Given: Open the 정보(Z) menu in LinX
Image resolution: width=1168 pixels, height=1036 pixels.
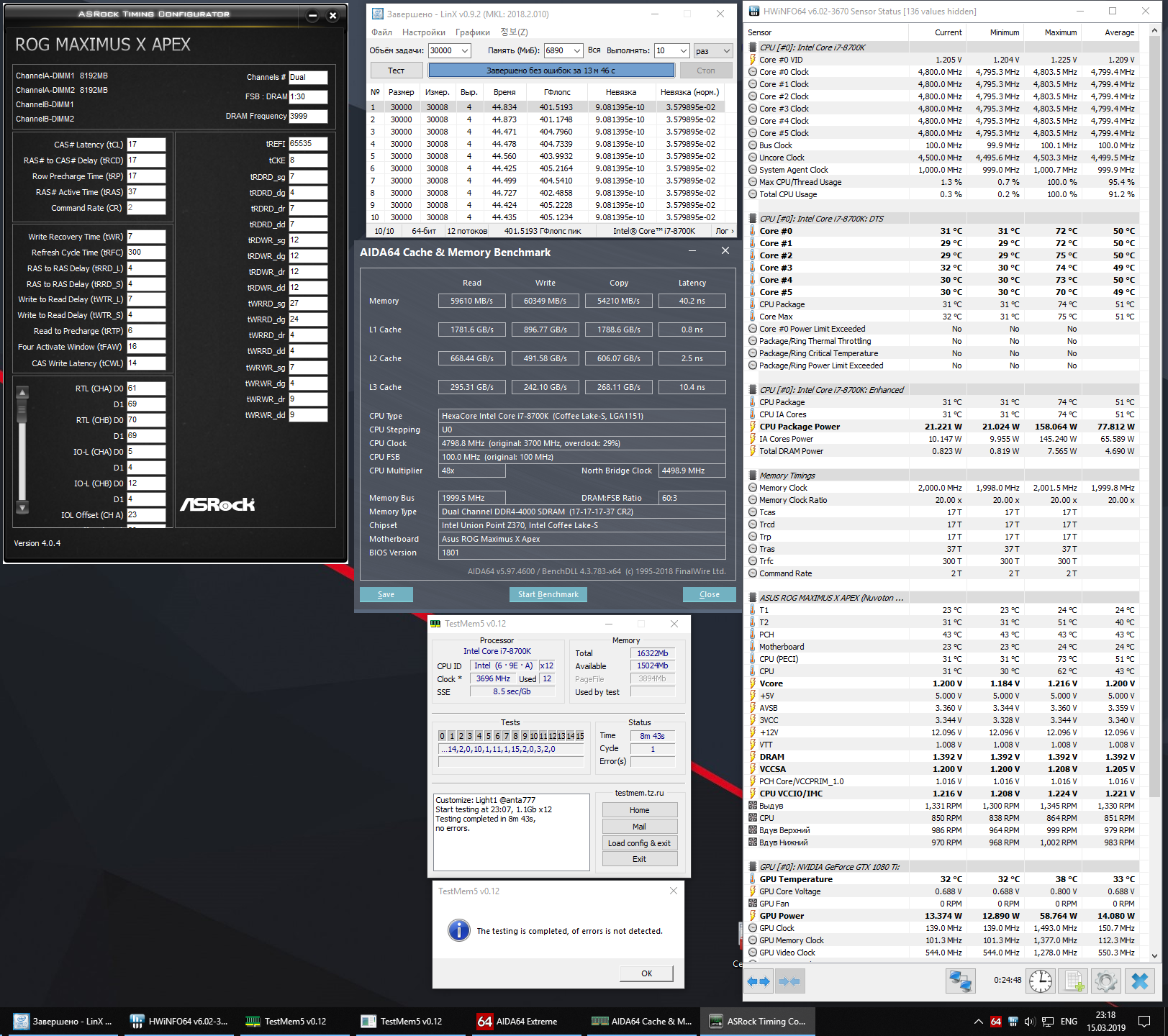Looking at the screenshot, I should (x=514, y=32).
